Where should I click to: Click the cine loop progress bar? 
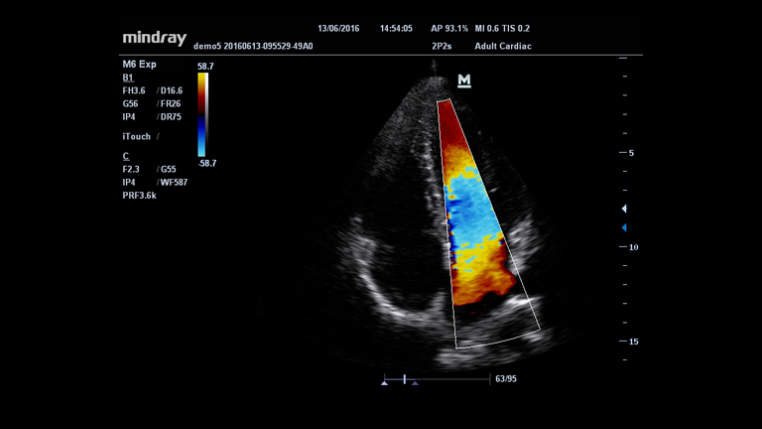tap(435, 379)
